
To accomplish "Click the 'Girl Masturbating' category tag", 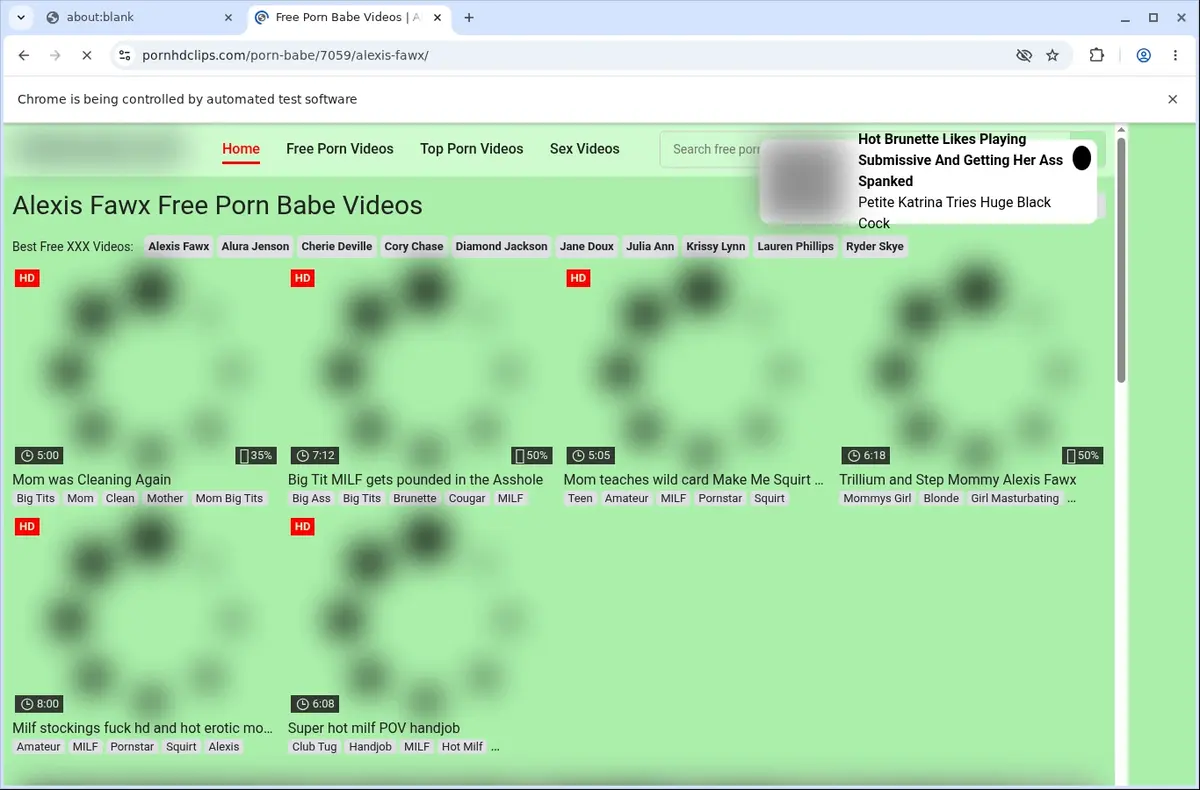I will [x=1015, y=498].
